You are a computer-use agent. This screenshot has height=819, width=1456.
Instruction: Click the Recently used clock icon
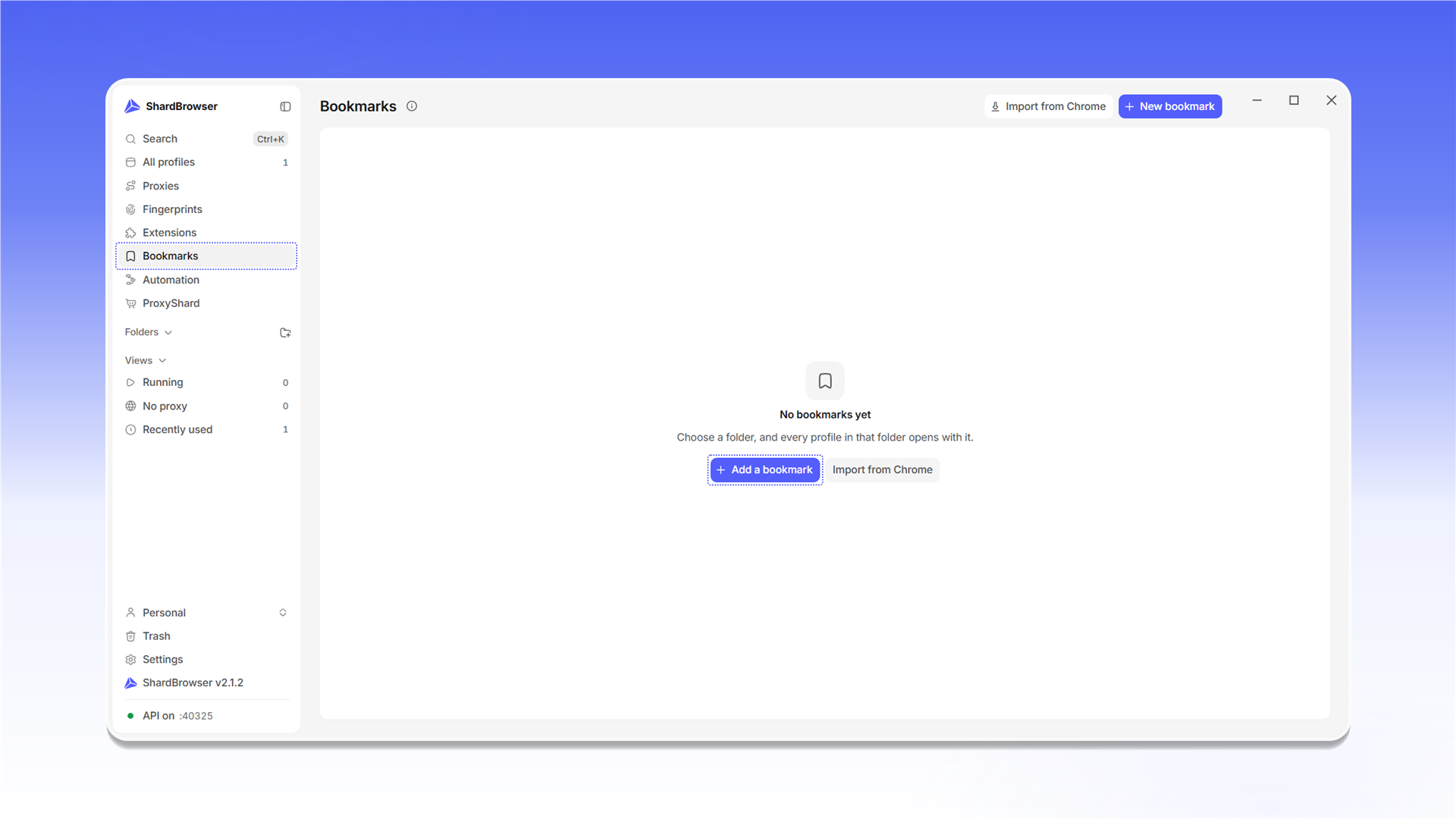130,429
